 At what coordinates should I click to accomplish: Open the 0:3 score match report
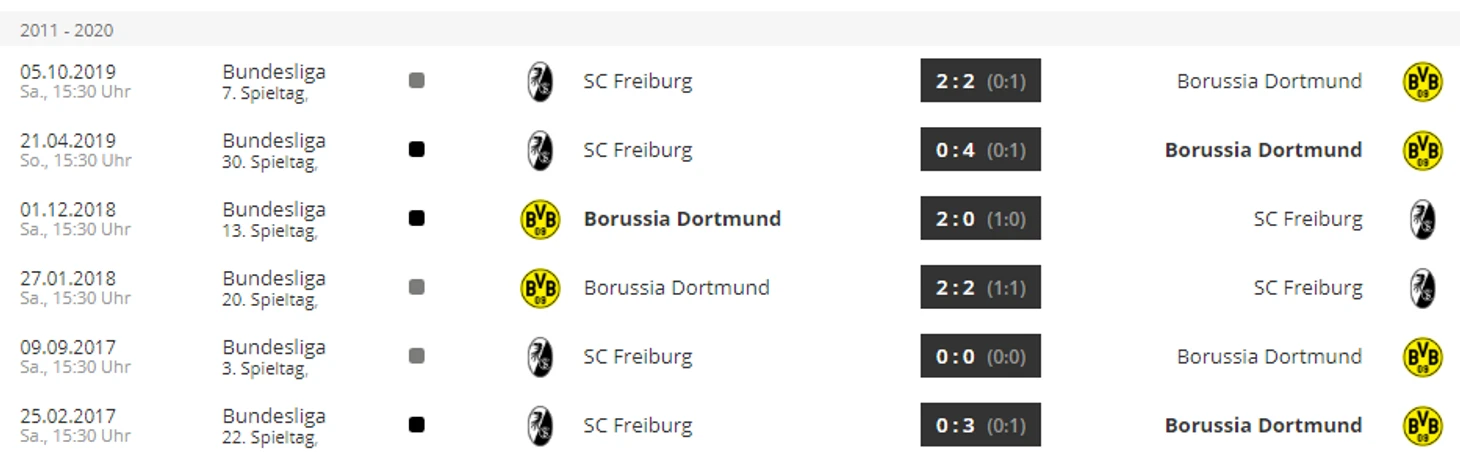pos(980,425)
